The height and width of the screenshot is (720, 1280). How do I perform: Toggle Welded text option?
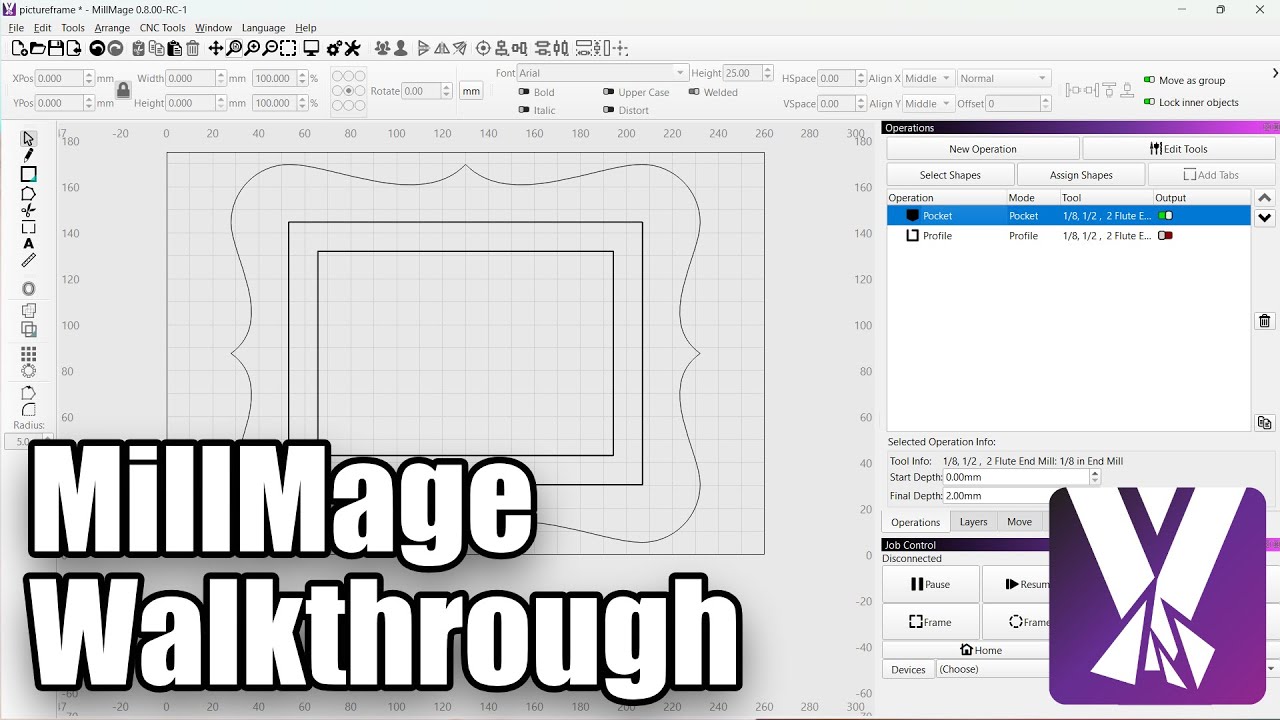point(694,92)
